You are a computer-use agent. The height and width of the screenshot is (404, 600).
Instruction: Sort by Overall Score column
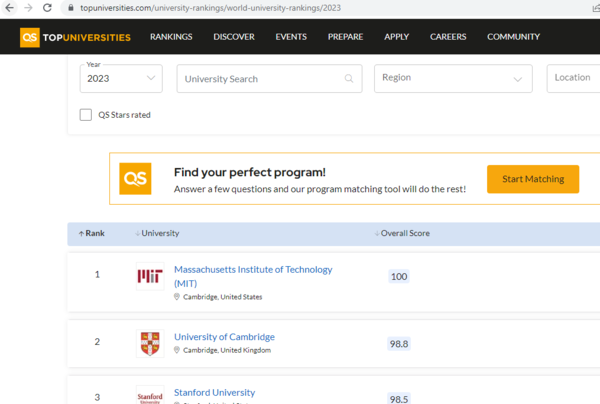[402, 233]
